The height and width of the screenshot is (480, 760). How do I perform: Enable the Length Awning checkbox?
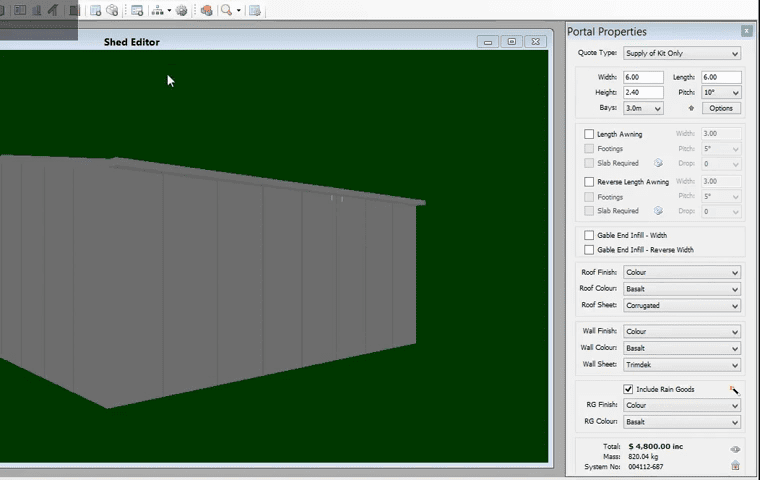tap(589, 134)
